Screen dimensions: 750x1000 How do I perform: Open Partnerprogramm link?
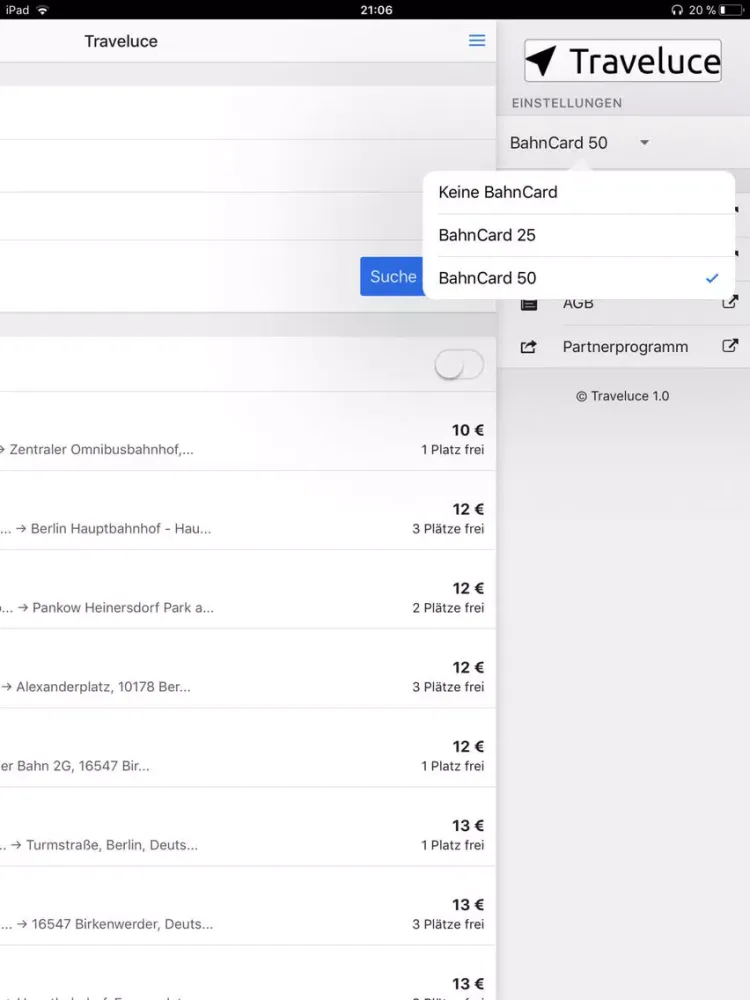(625, 347)
